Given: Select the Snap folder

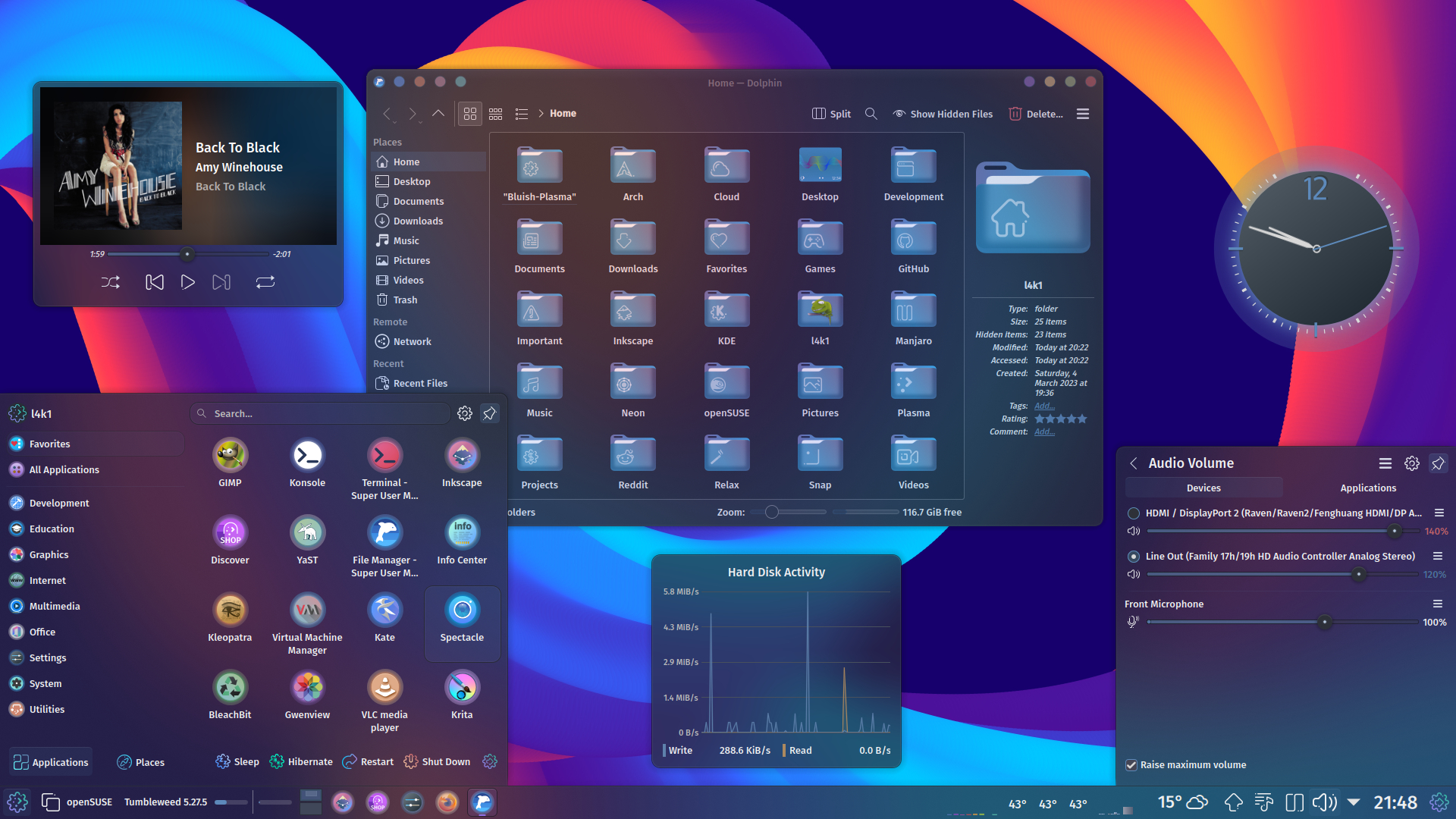Looking at the screenshot, I should pyautogui.click(x=820, y=462).
